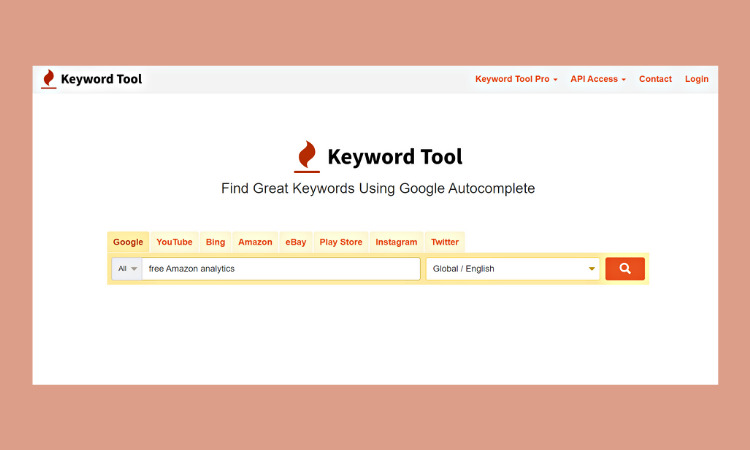Click the orange search magnifier button
The height and width of the screenshot is (450, 750).
625,269
